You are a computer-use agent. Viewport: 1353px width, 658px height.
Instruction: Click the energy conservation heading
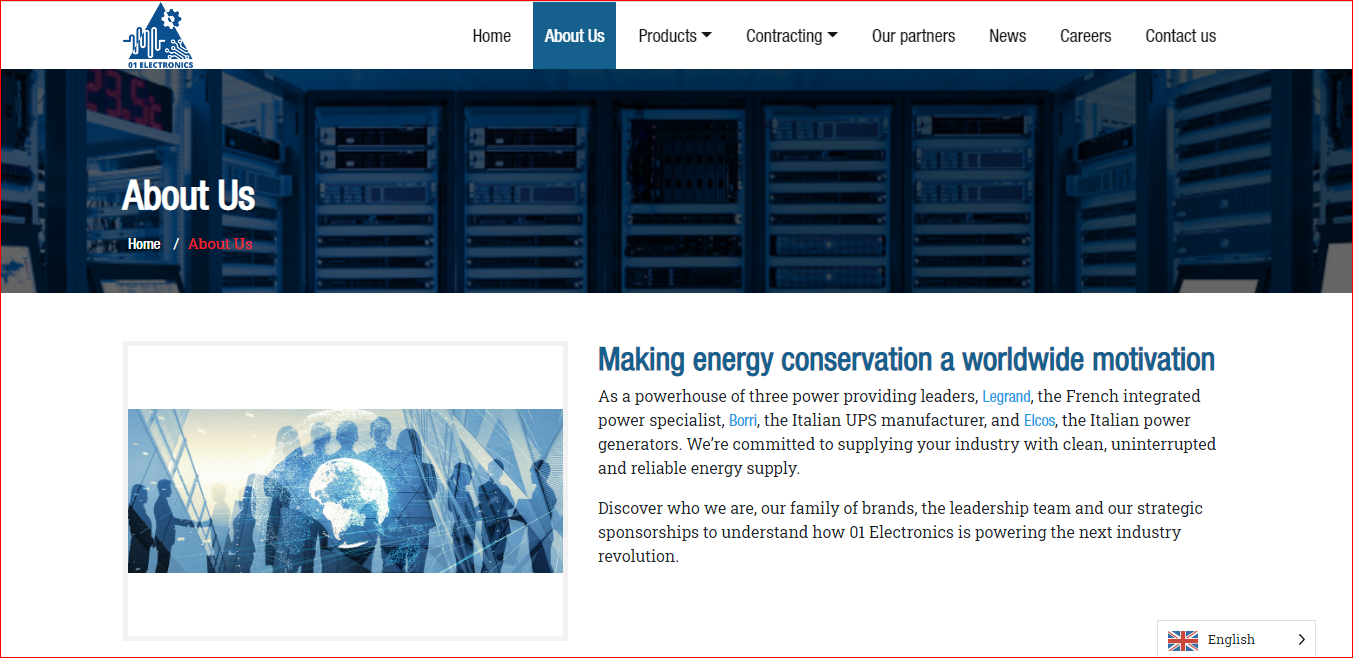click(906, 359)
